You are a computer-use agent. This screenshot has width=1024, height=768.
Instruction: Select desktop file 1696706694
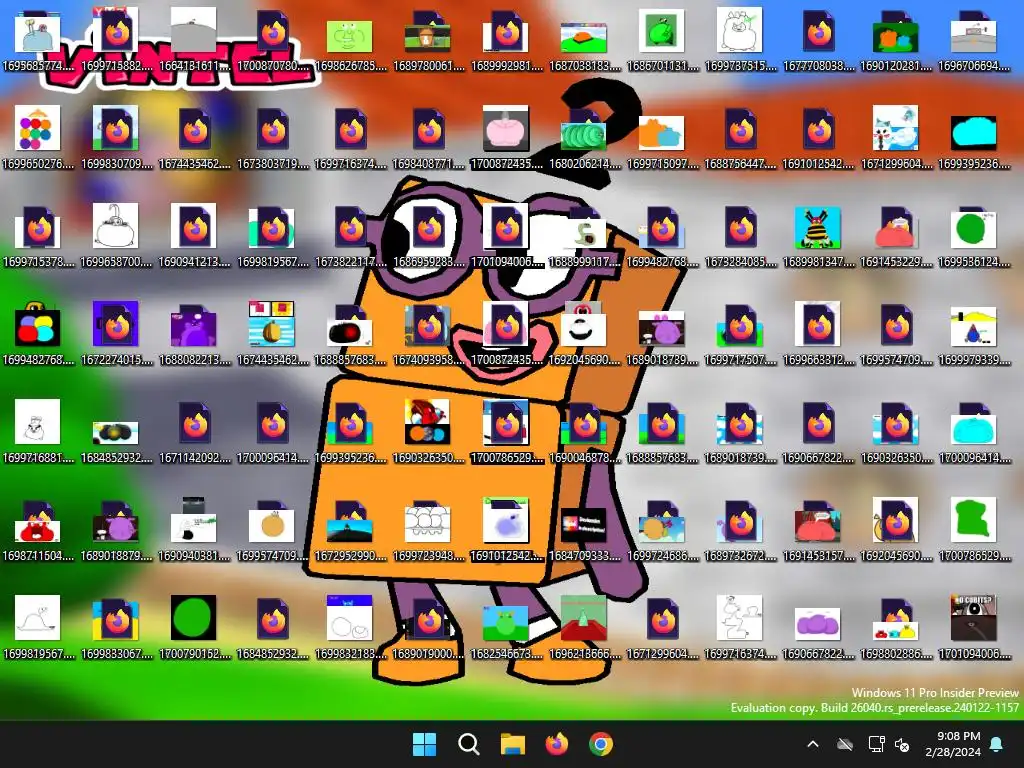(974, 40)
